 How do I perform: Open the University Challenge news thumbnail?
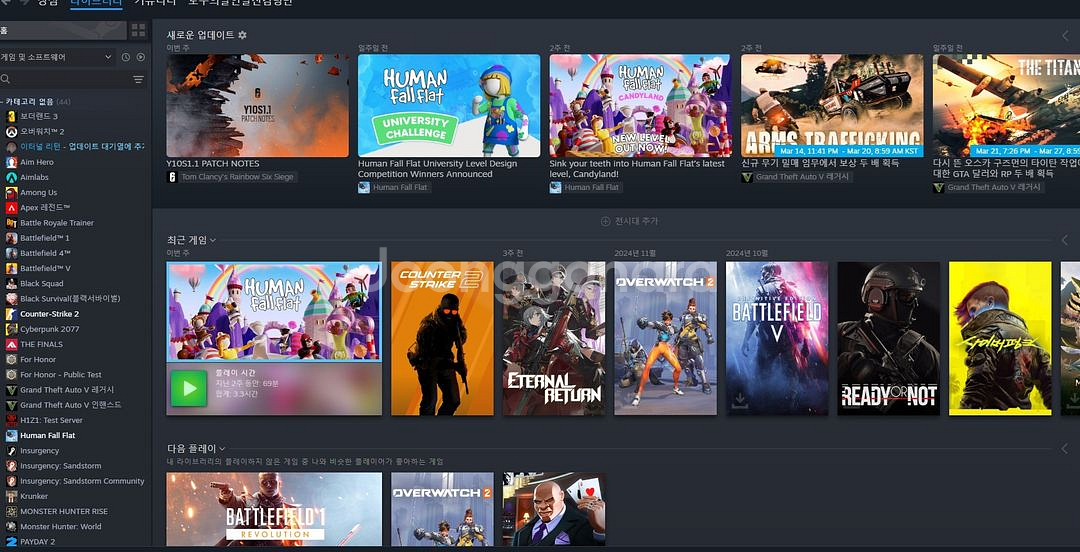449,105
